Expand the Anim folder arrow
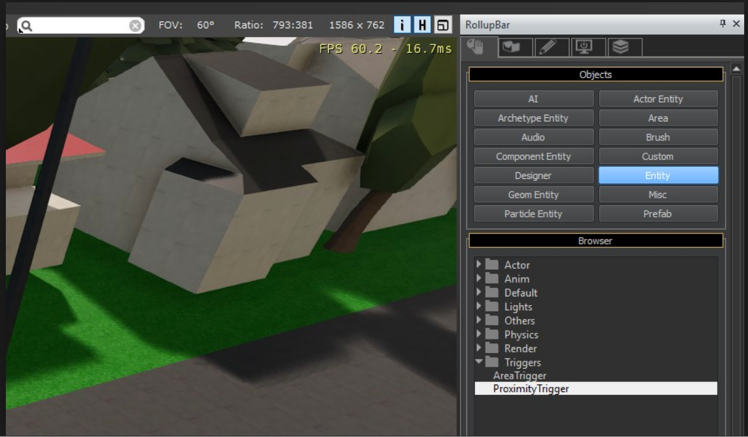Viewport: 748px width, 437px height. point(478,278)
